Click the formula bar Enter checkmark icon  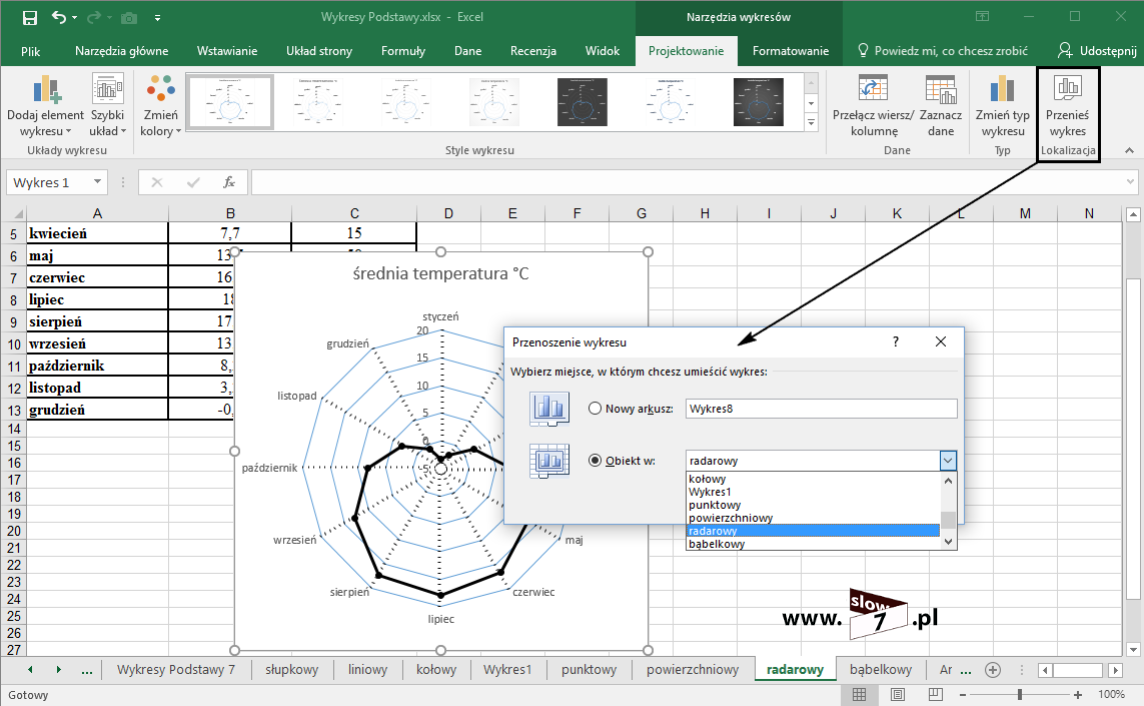pyautogui.click(x=193, y=182)
